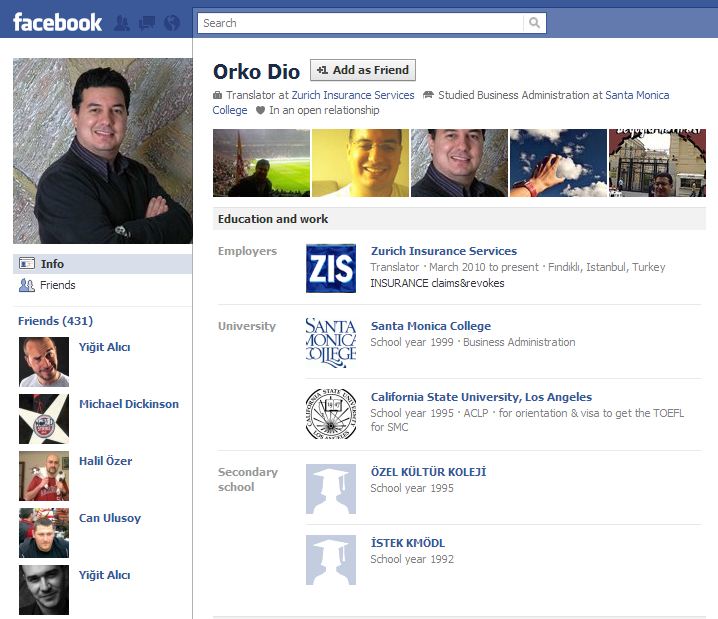This screenshot has height=619, width=718.
Task: Open Can Ulusoy friend link
Action: point(110,518)
